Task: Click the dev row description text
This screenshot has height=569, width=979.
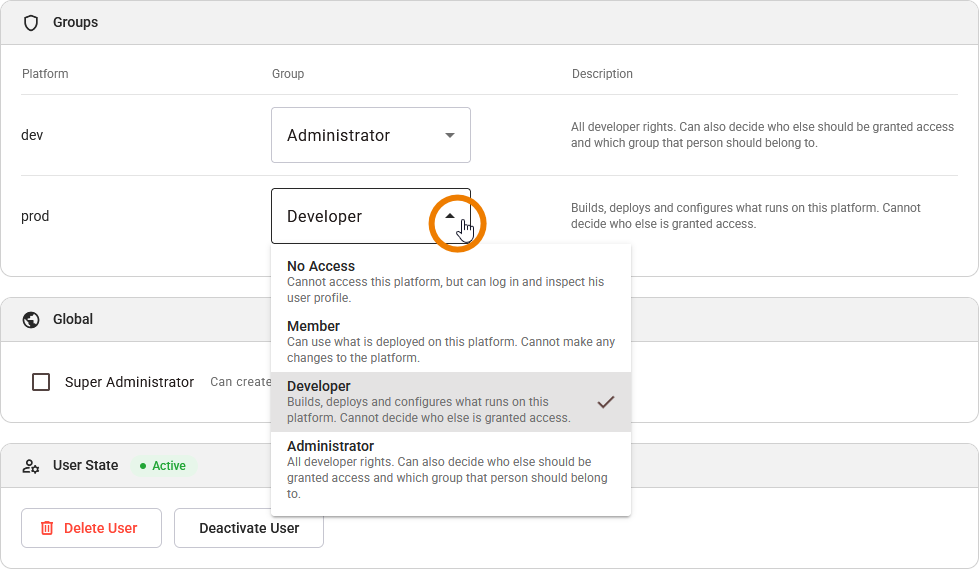Action: coord(762,135)
